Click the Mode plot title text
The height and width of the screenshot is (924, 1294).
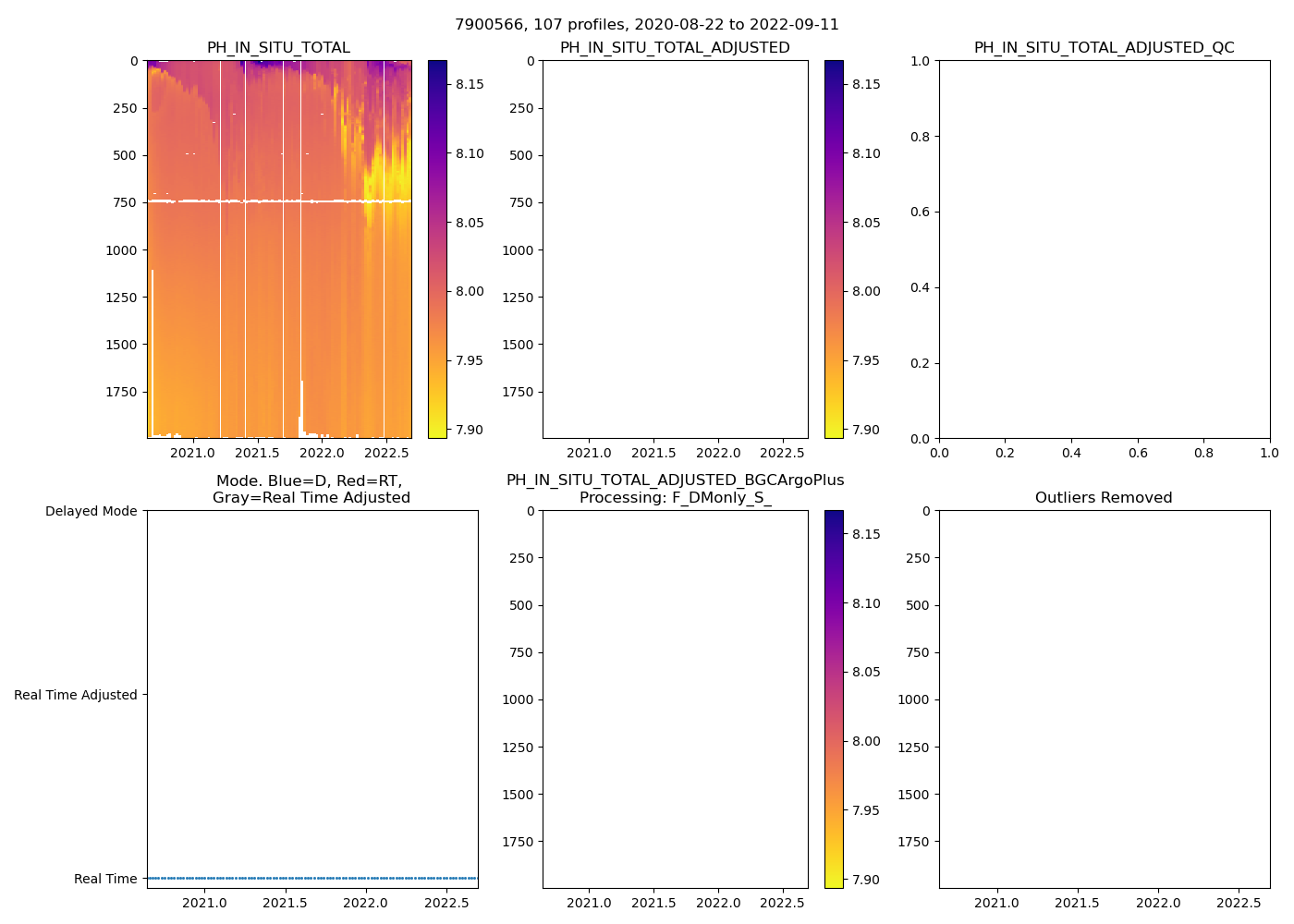(309, 481)
